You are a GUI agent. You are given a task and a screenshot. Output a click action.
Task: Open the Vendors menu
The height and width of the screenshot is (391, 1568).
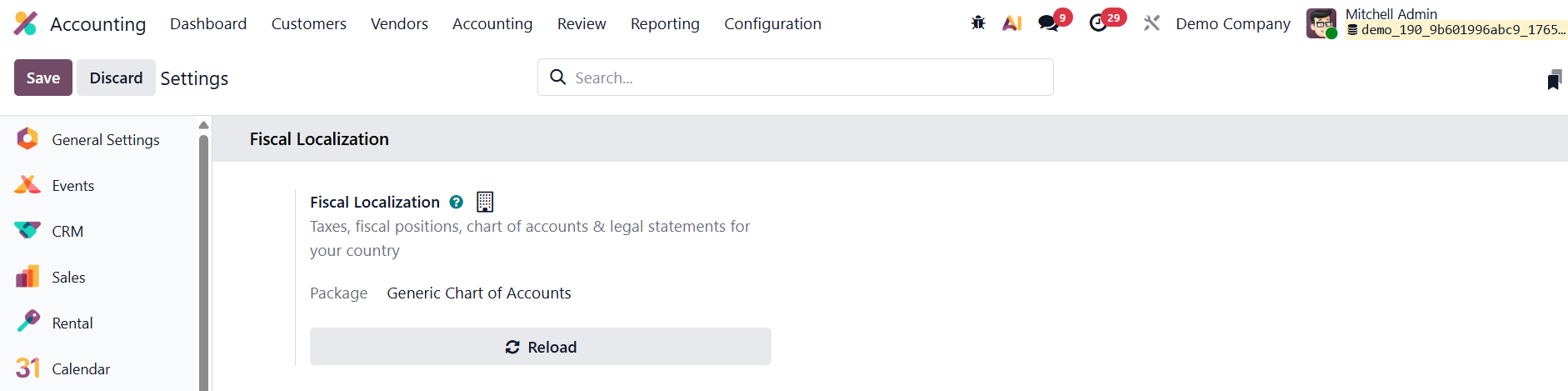(x=399, y=23)
